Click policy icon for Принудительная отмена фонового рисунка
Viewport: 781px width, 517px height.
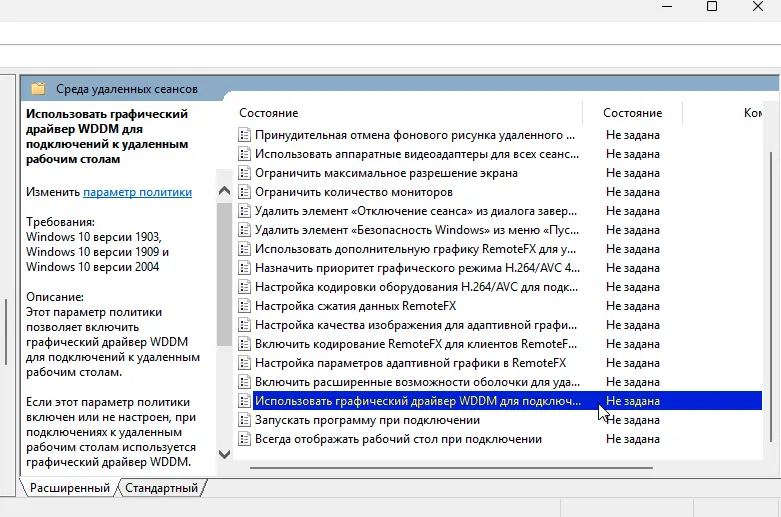[x=244, y=135]
